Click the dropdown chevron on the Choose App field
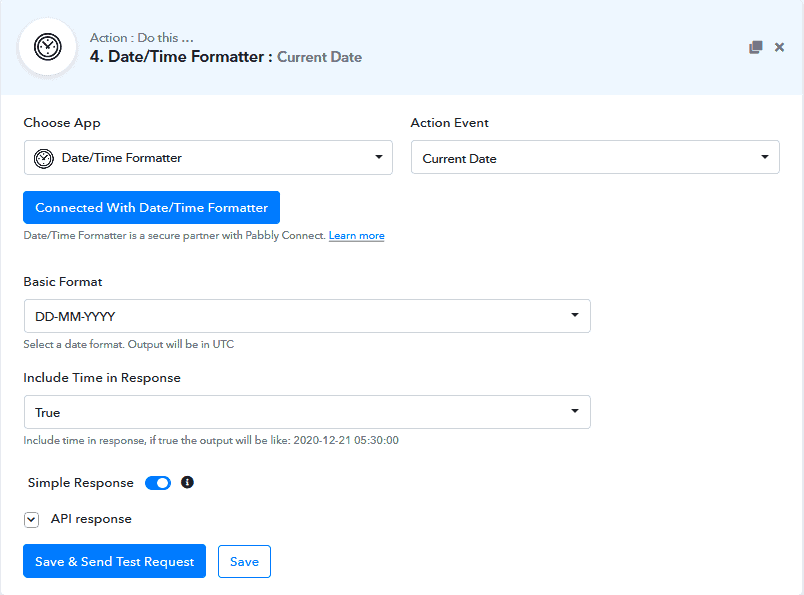Viewport: 804px width, 595px height. (379, 157)
